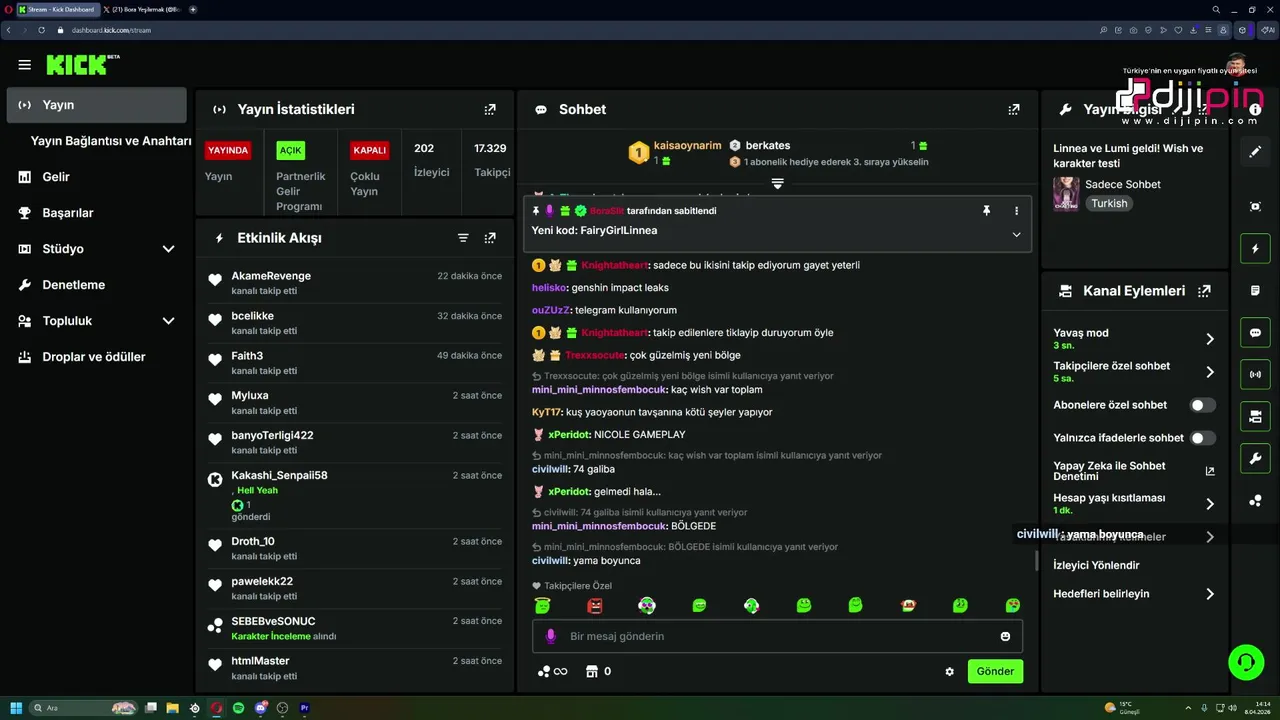Viewport: 1280px width, 720px height.
Task: Click the Sadece Sohbet category thumbnail
Action: click(x=1066, y=194)
